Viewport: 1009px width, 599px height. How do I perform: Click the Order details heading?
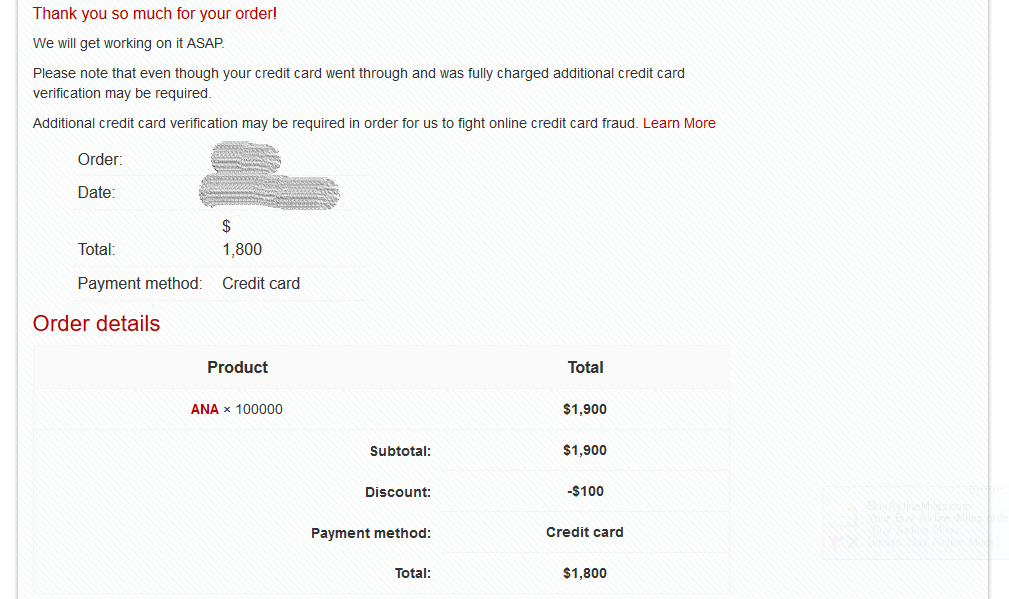click(97, 323)
